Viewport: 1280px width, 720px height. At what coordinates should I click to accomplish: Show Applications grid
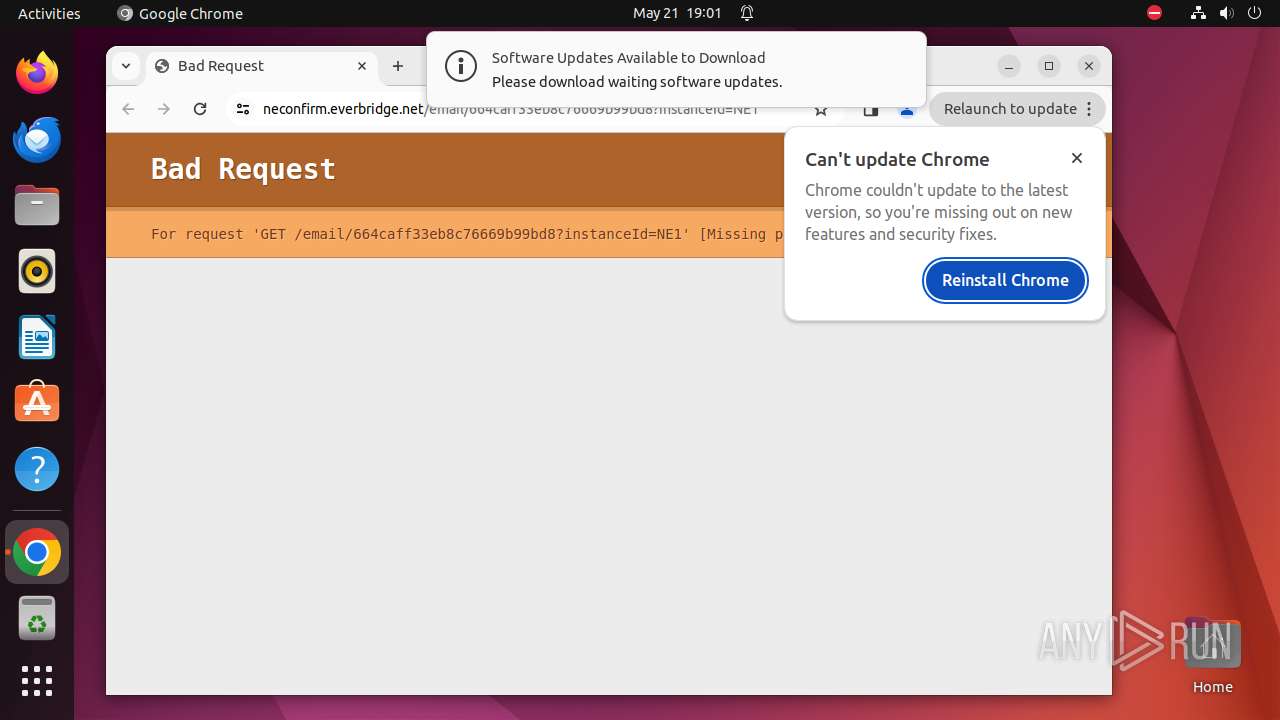[x=37, y=681]
